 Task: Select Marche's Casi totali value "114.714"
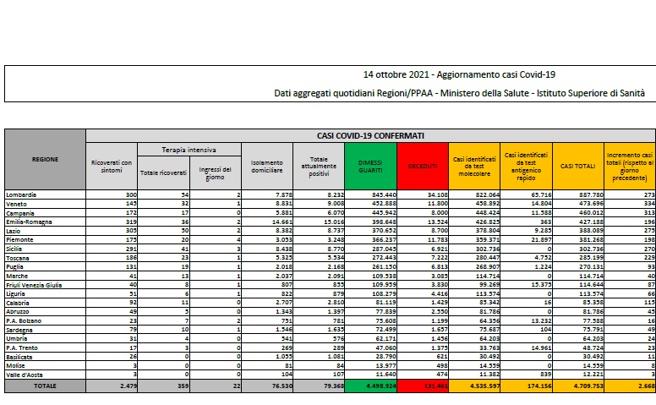591,276
